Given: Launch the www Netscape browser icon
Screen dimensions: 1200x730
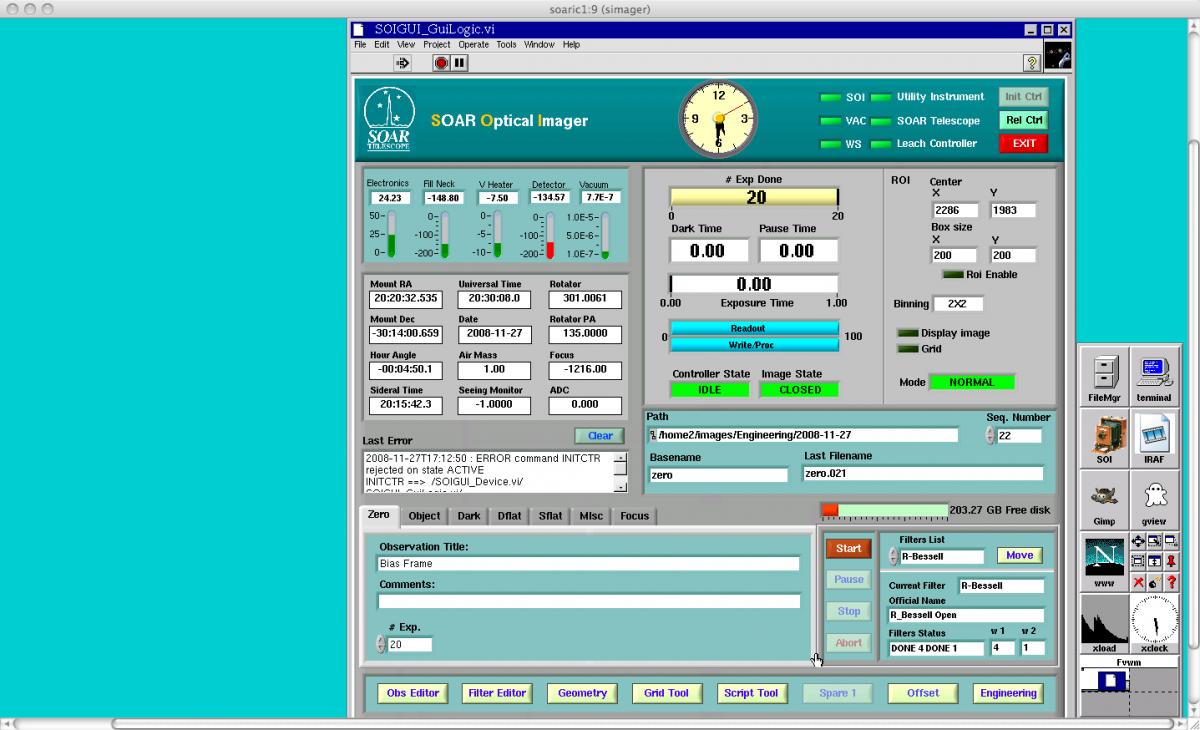Looking at the screenshot, I should [1104, 562].
